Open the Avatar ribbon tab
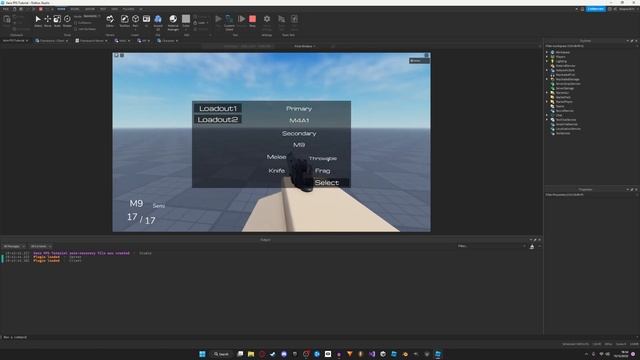 (x=90, y=9)
